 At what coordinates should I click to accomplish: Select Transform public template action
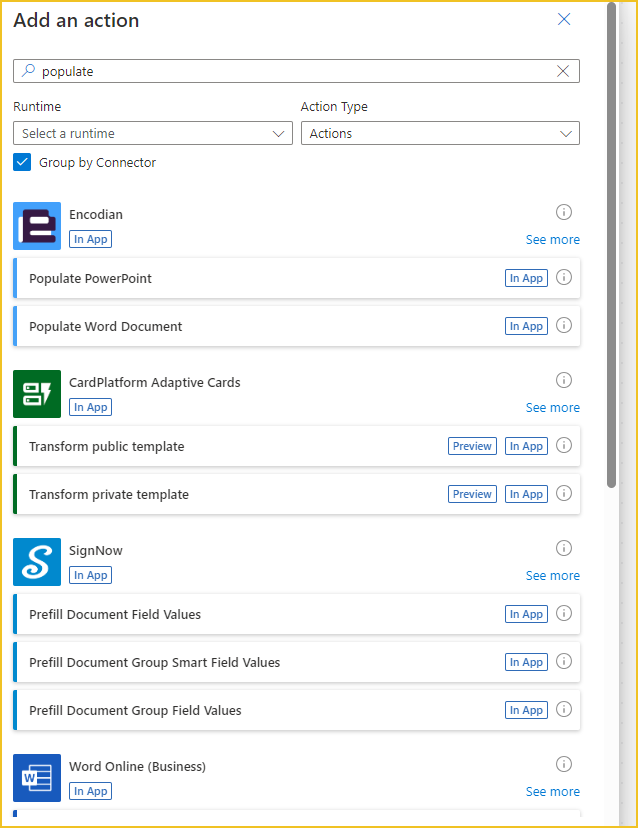point(296,446)
